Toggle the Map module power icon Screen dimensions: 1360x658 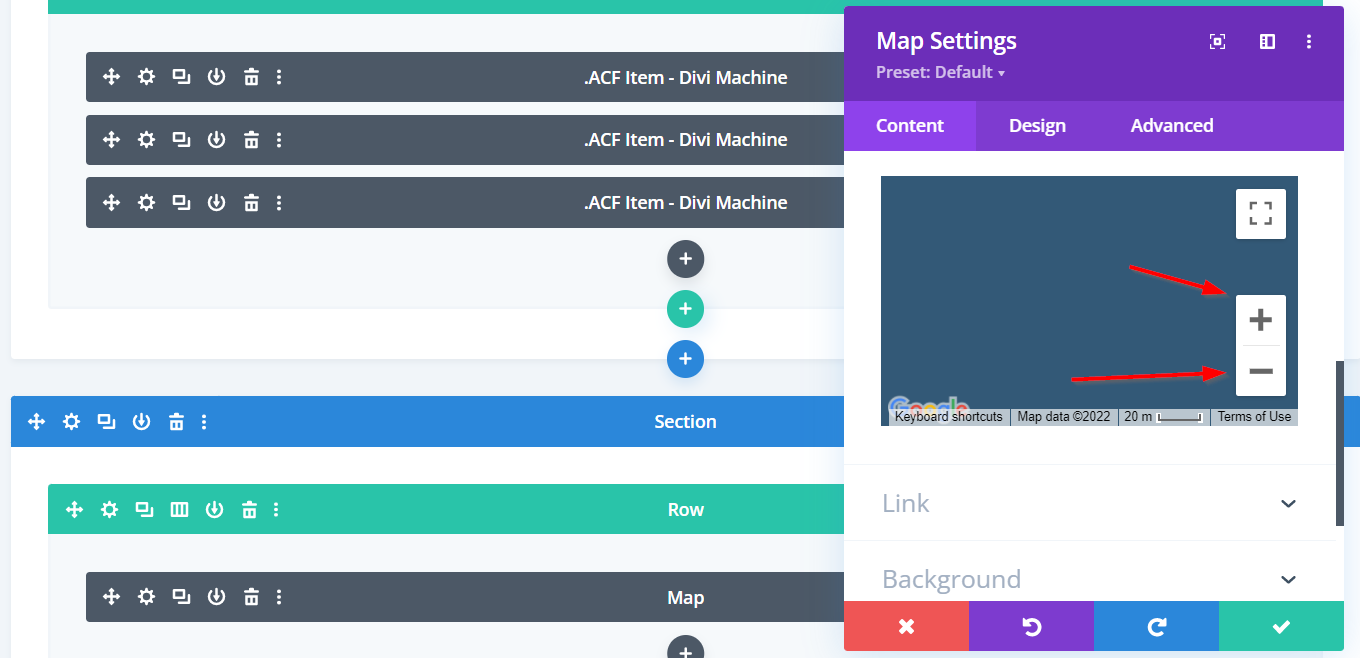point(216,597)
